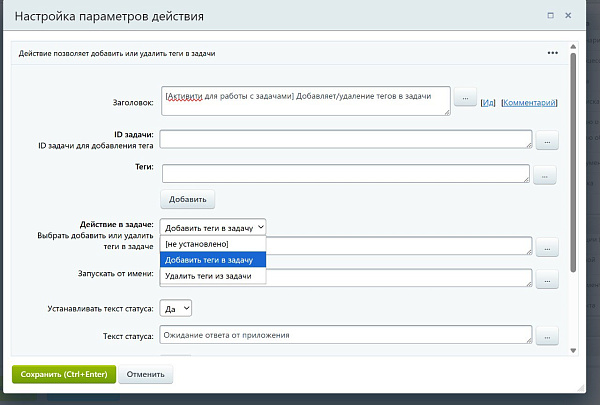Open the Устанавливать текст статуса dropdown
The height and width of the screenshot is (405, 600).
177,309
